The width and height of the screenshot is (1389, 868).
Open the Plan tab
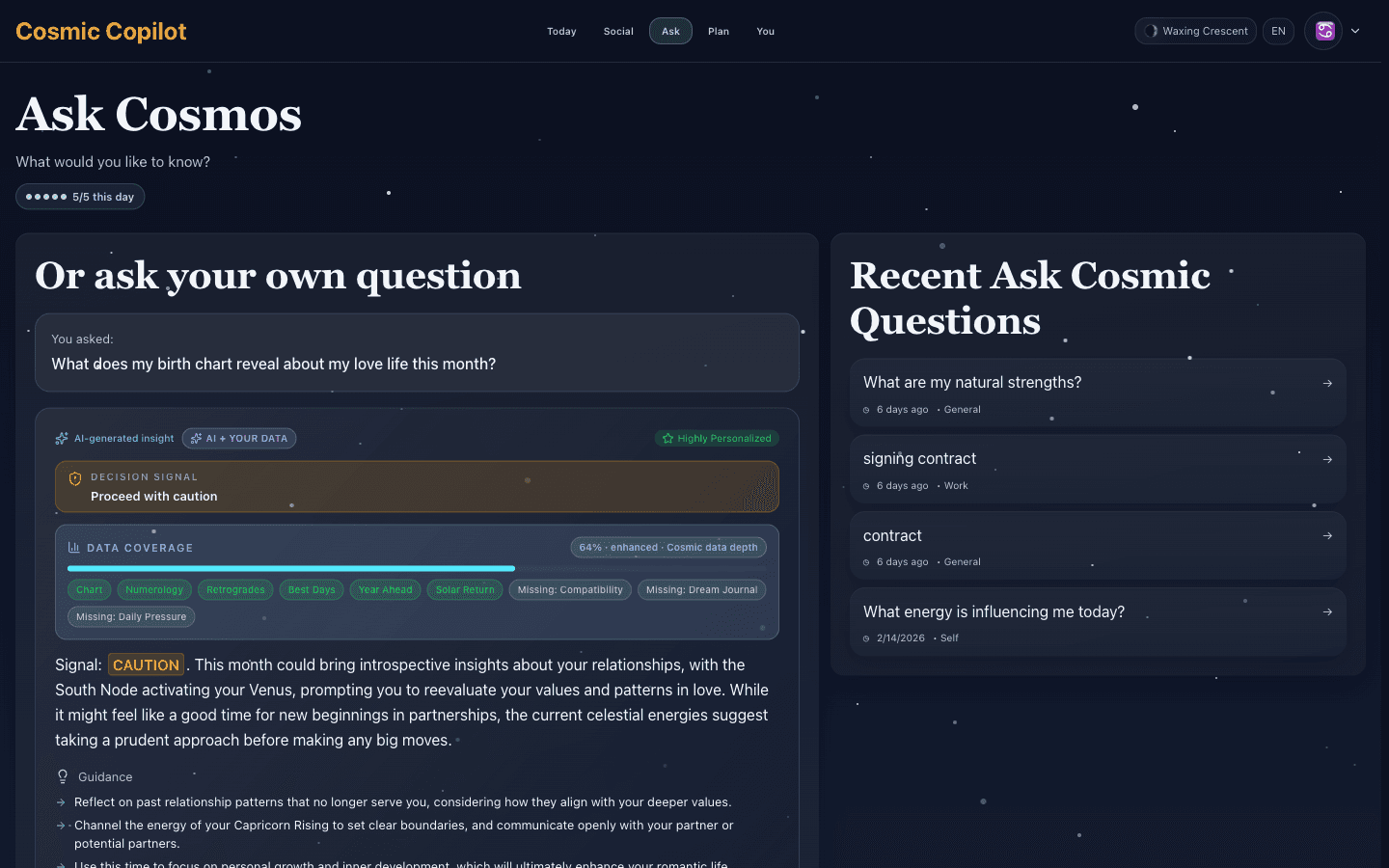point(719,31)
